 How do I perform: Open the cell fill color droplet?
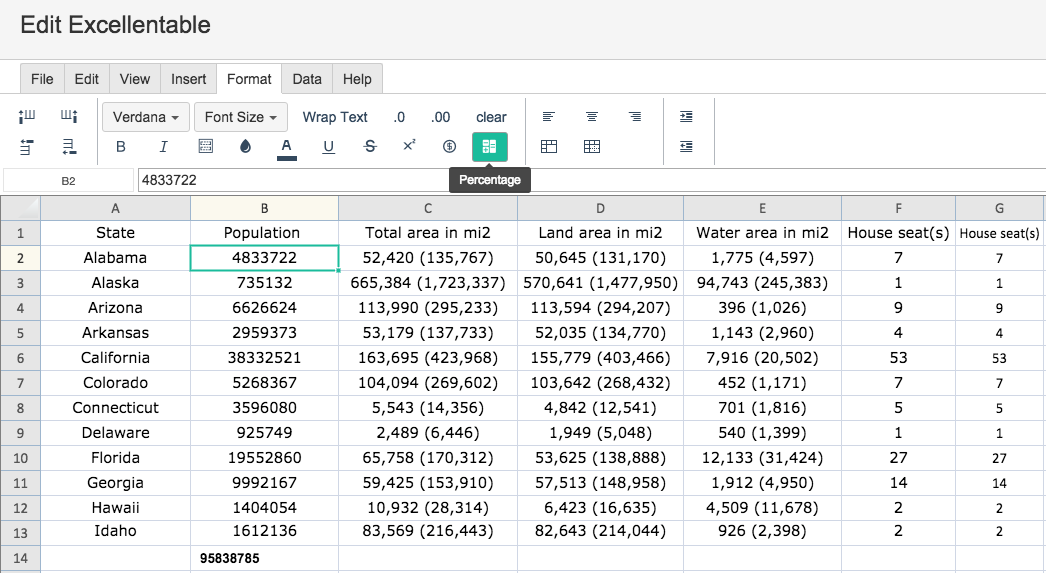[x=245, y=147]
